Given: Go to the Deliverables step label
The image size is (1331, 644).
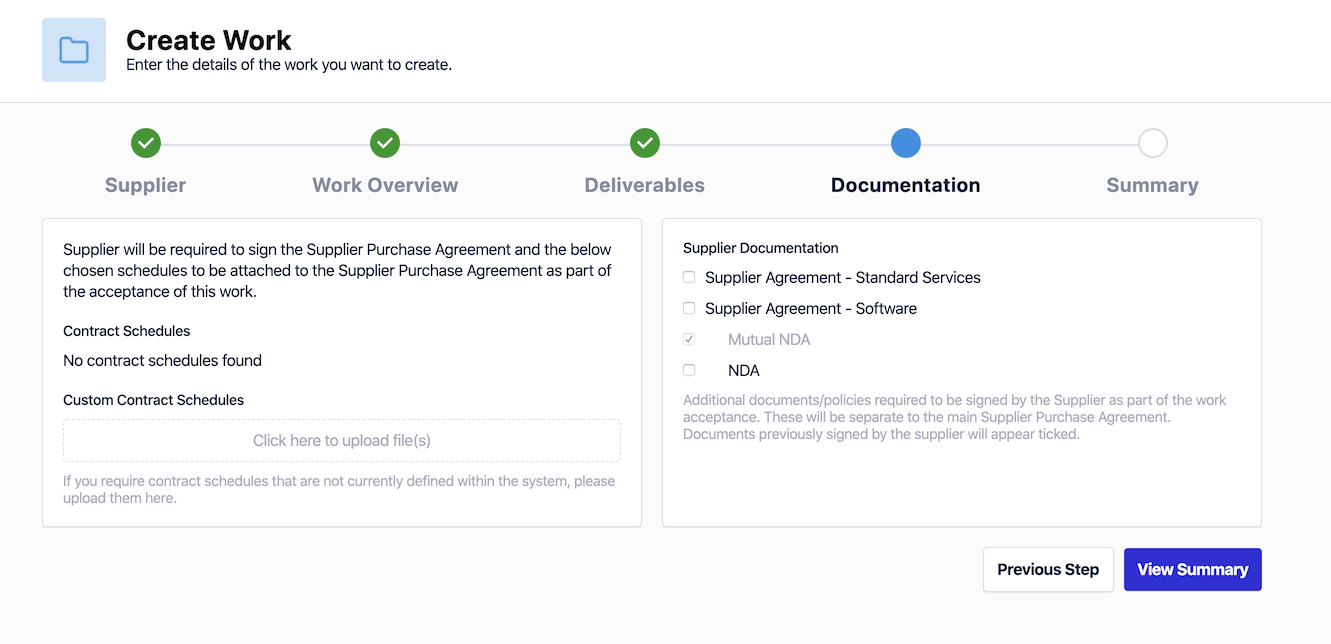Looking at the screenshot, I should point(645,185).
